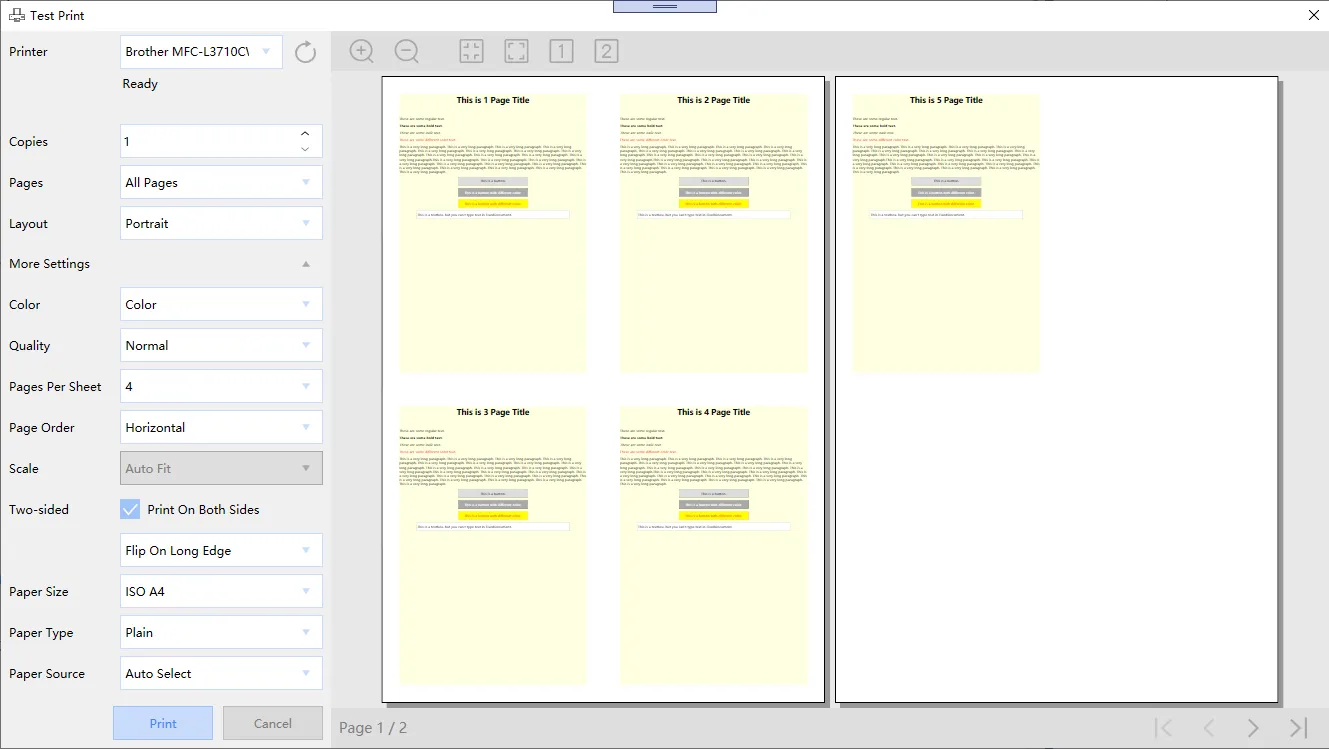Open the Paper Size dropdown

tap(221, 592)
